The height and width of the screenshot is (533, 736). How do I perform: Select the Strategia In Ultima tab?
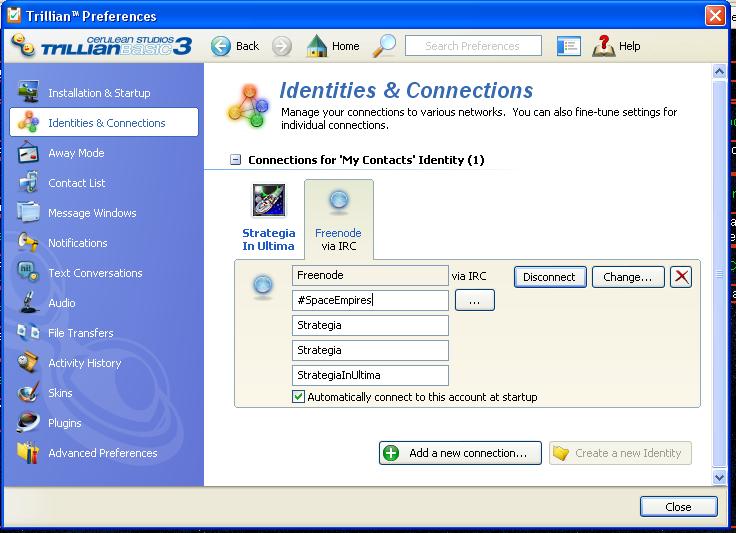pyautogui.click(x=268, y=218)
